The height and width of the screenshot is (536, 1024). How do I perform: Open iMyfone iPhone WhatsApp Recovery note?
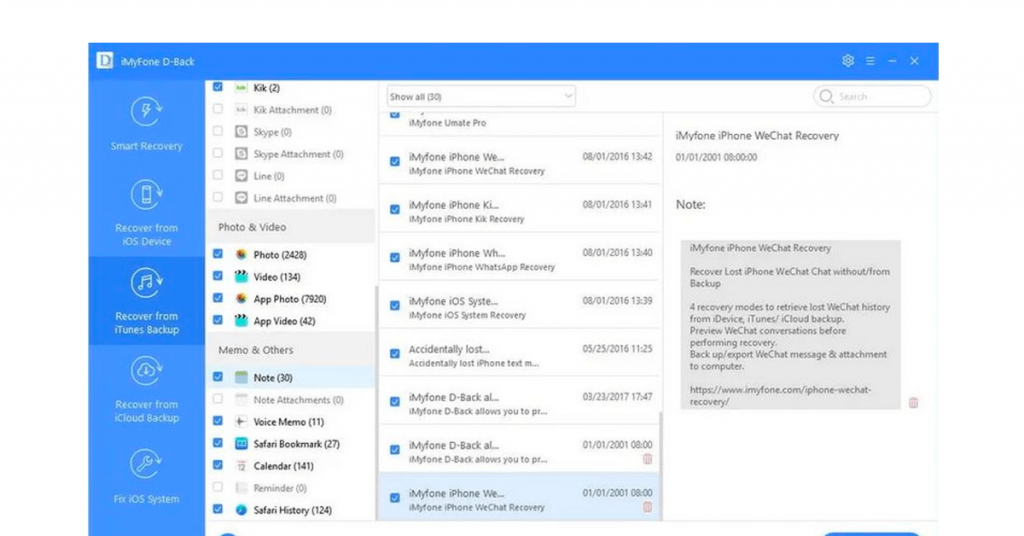coord(520,259)
